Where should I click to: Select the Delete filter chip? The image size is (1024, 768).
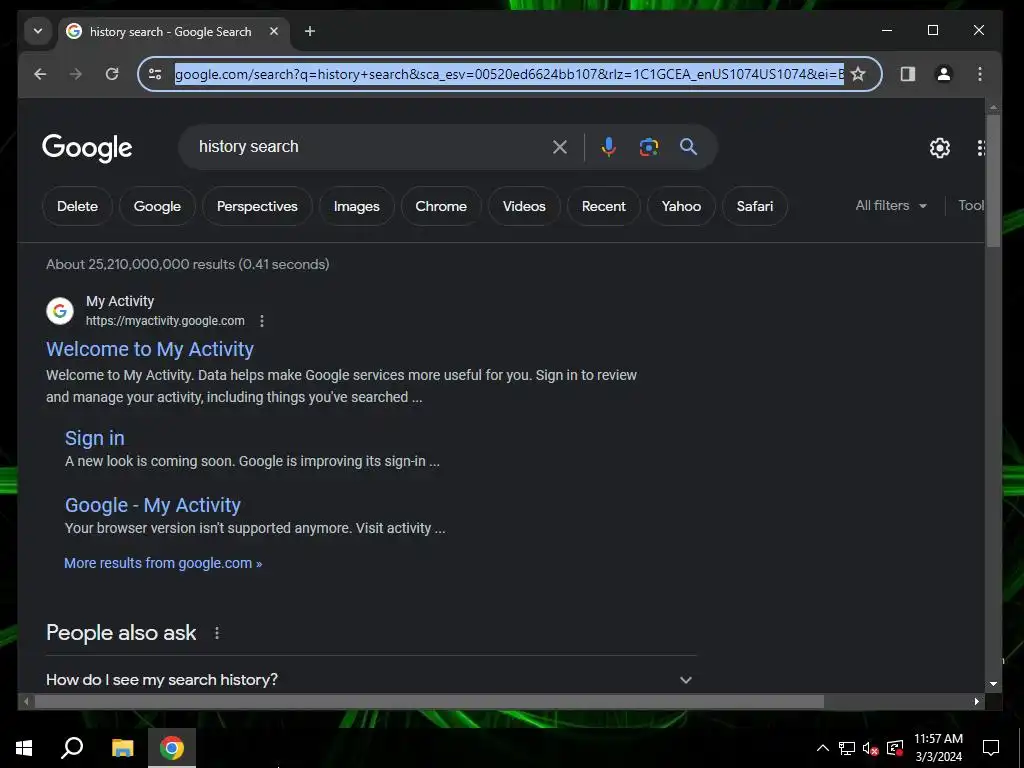[x=77, y=206]
